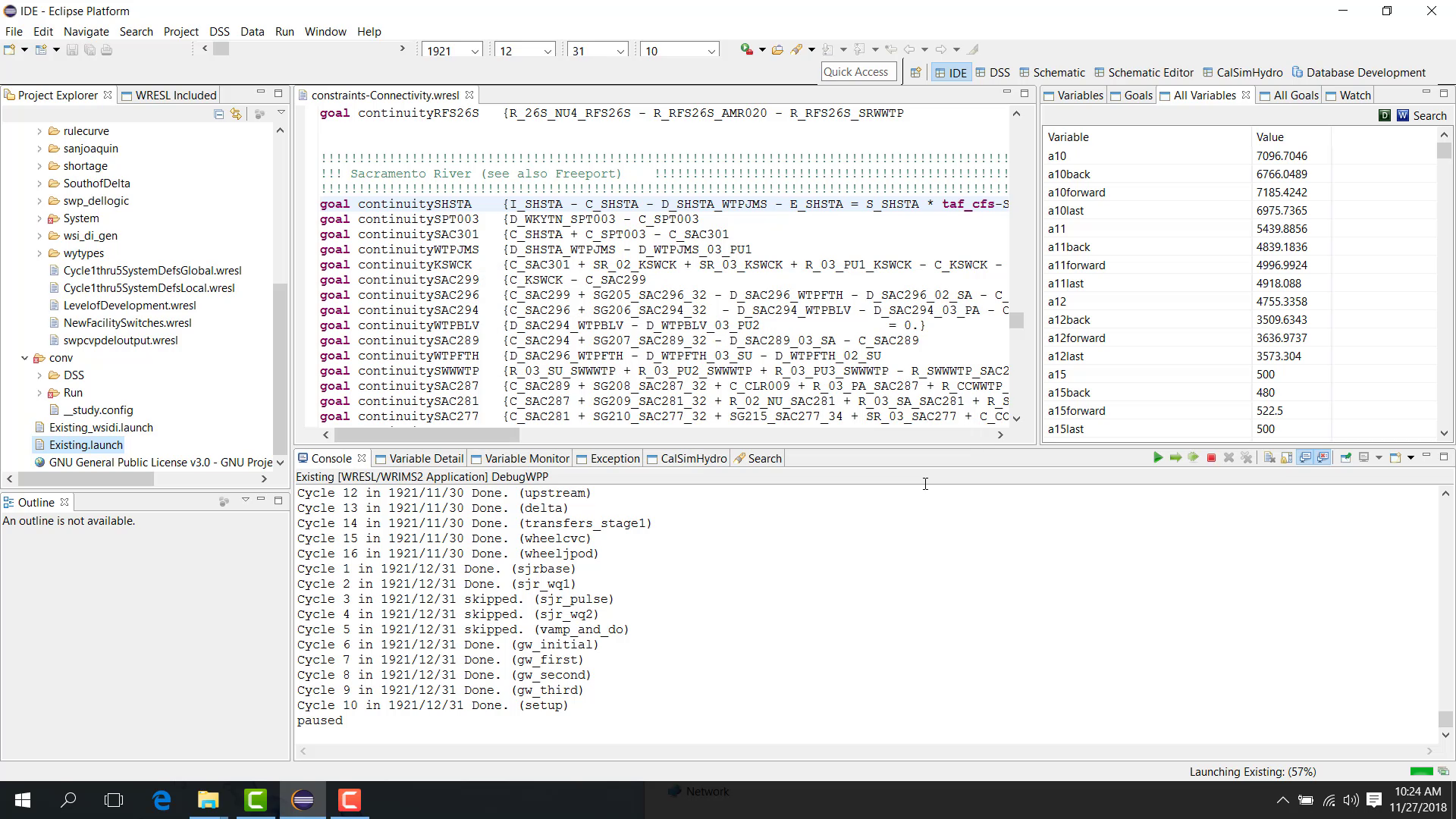Toggle the Scroll Lock icon in Console
The width and height of the screenshot is (1456, 819).
[1287, 457]
